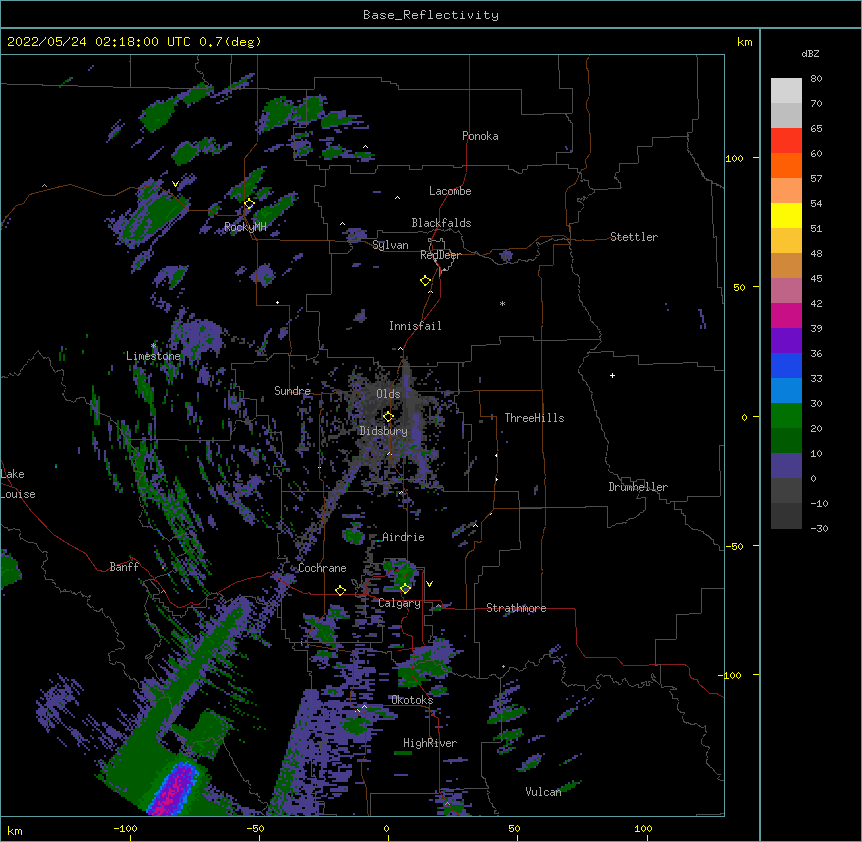Click the 100 tick on the bottom axis
Viewport: 862px width, 842px height.
pyautogui.click(x=643, y=828)
